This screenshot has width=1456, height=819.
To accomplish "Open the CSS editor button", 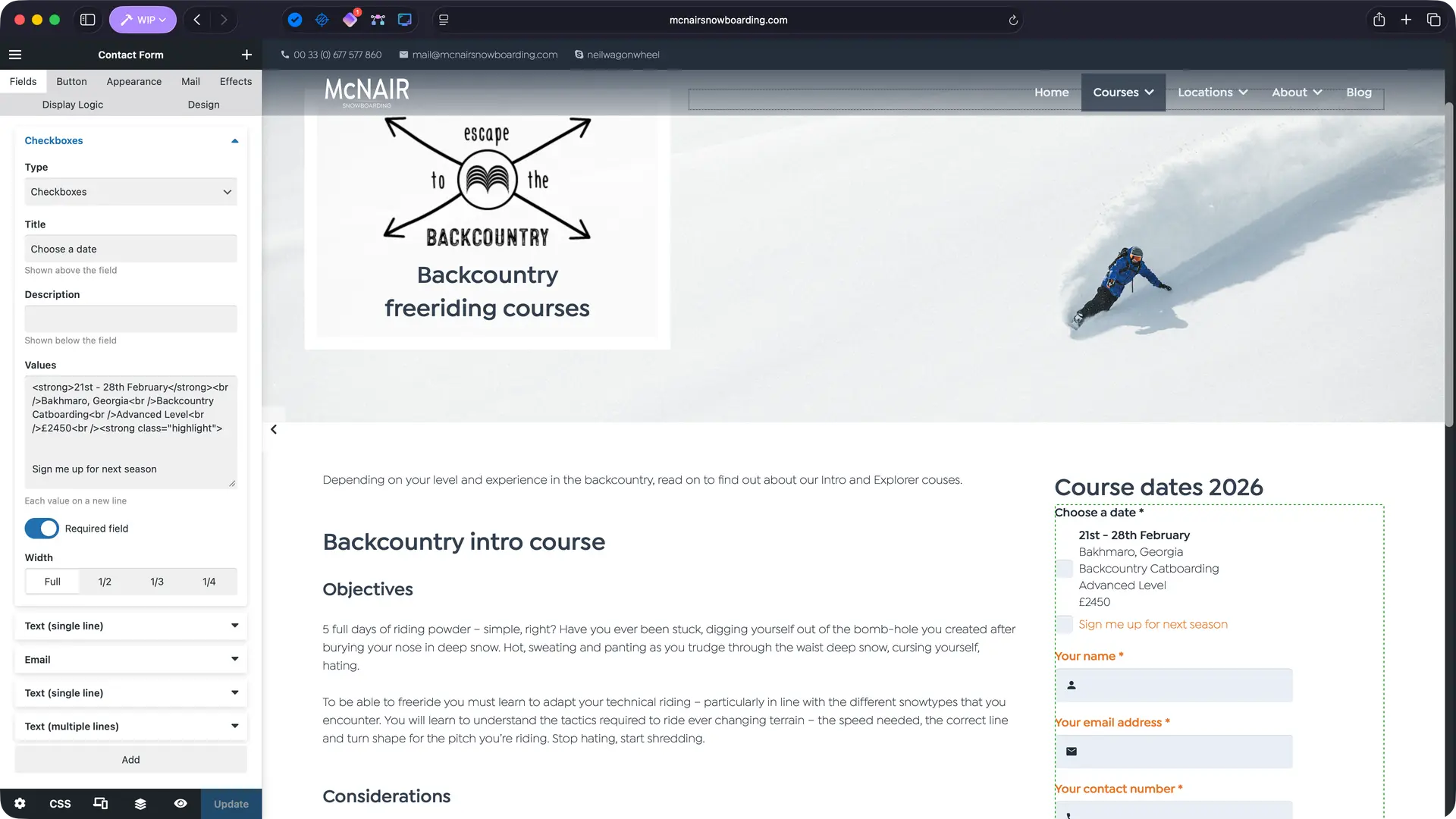I will [x=60, y=804].
